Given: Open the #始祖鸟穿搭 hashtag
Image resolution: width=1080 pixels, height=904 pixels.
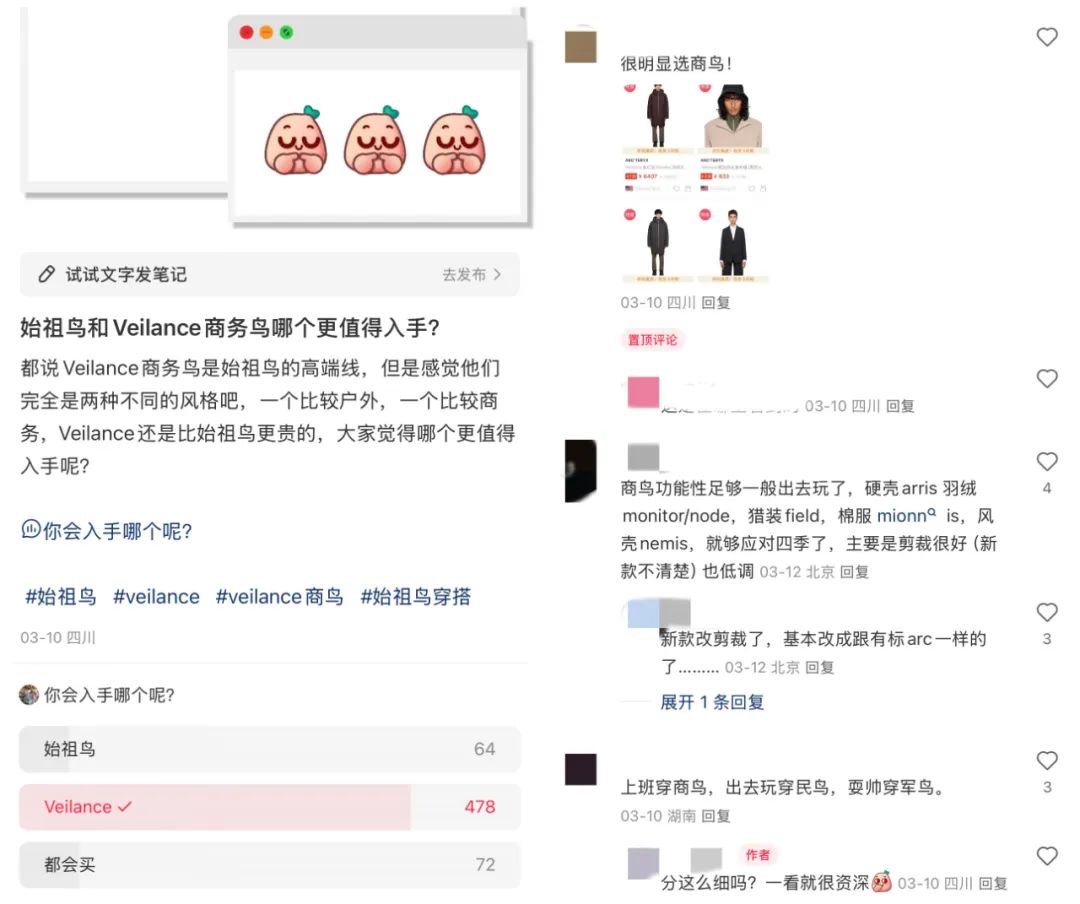Looking at the screenshot, I should click(416, 597).
